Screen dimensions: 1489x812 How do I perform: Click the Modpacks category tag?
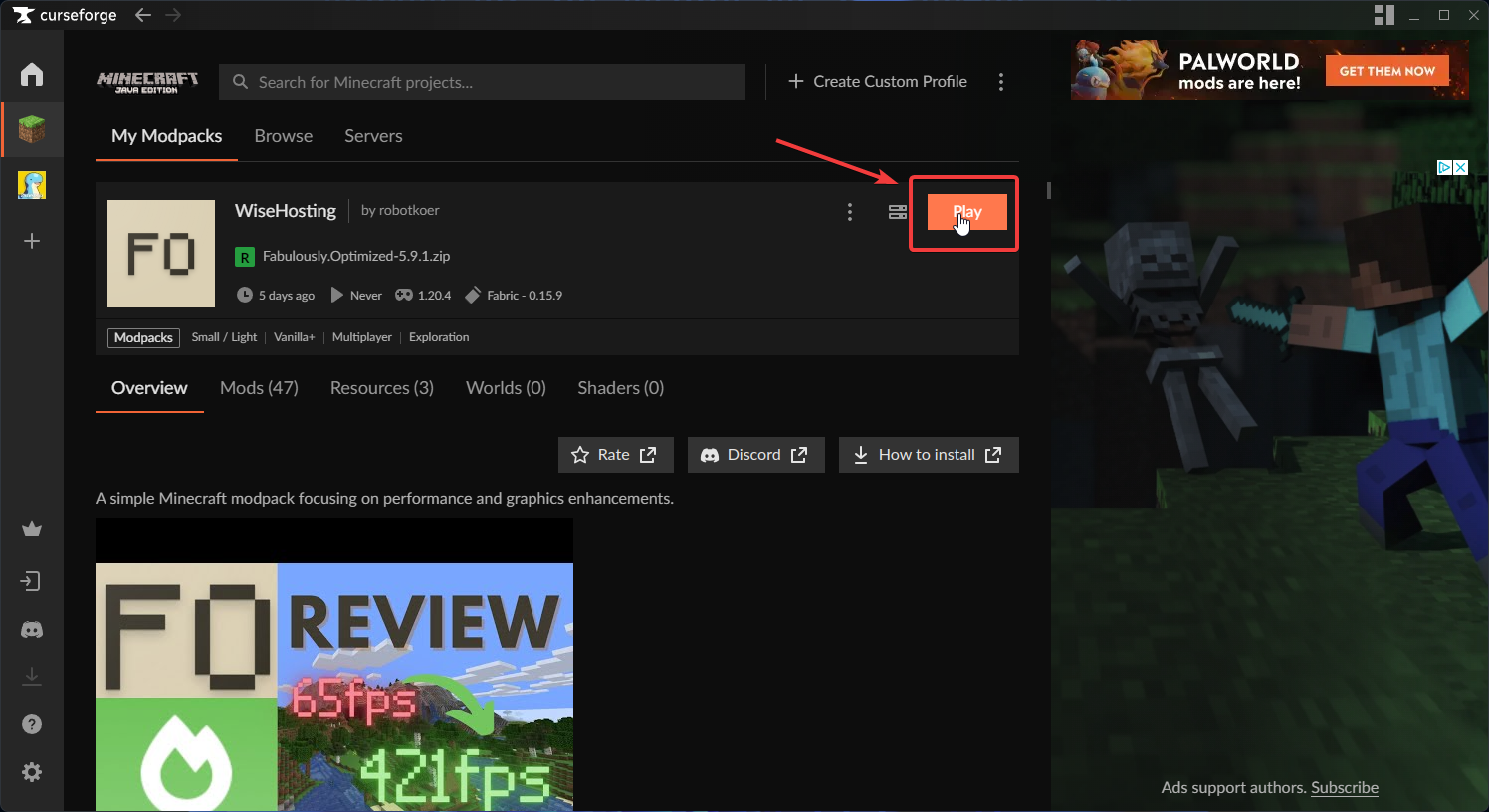tap(143, 338)
